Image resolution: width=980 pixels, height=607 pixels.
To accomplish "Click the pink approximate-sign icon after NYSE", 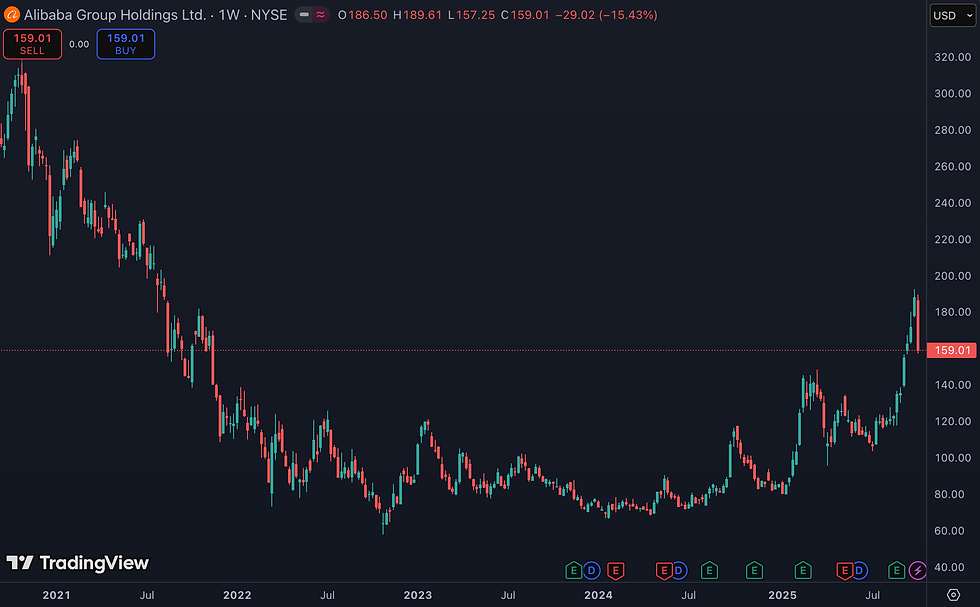I will tap(321, 14).
